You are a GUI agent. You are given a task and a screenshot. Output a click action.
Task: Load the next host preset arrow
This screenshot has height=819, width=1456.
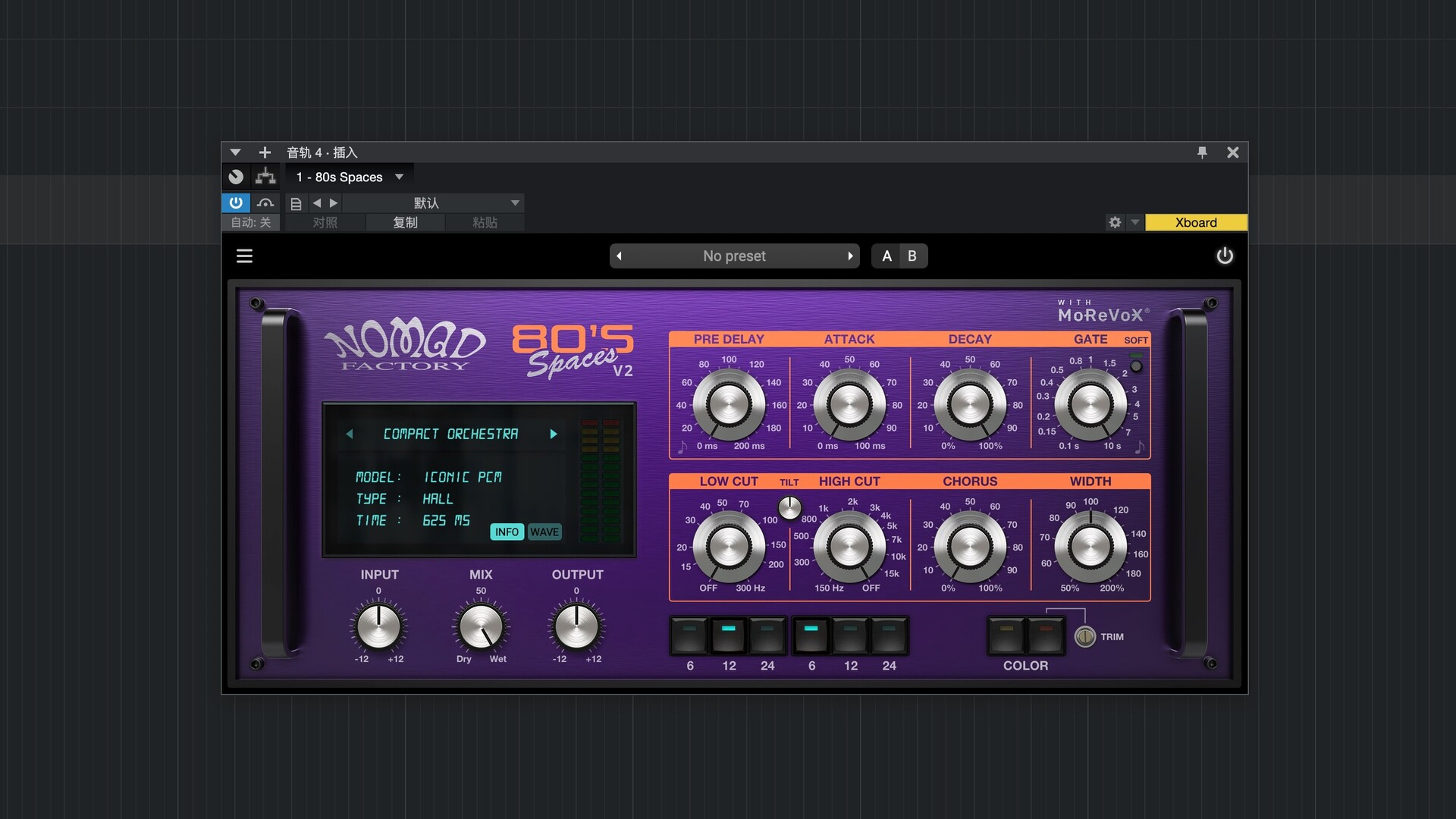[x=334, y=202]
